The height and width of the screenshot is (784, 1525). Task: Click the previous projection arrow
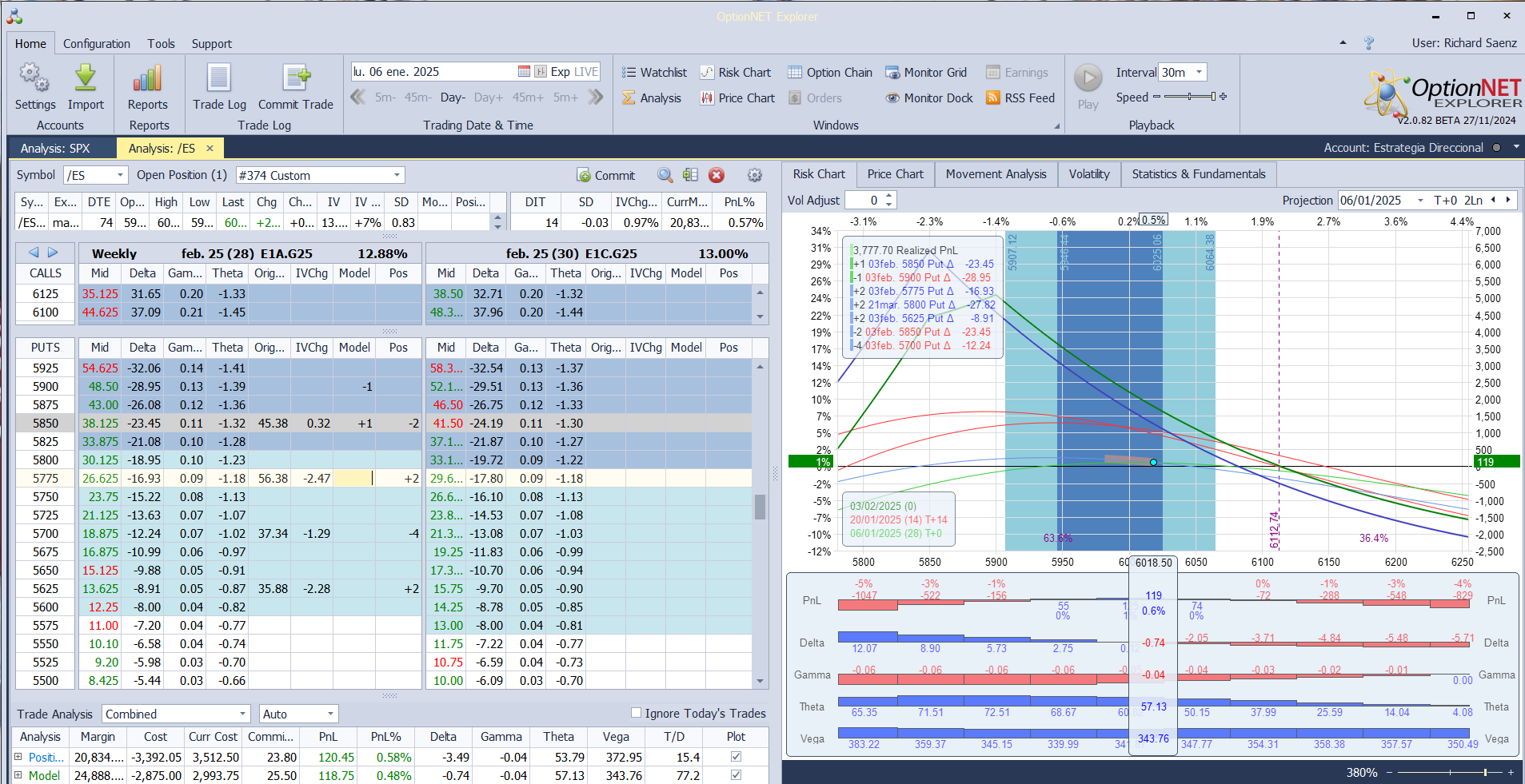1493,200
